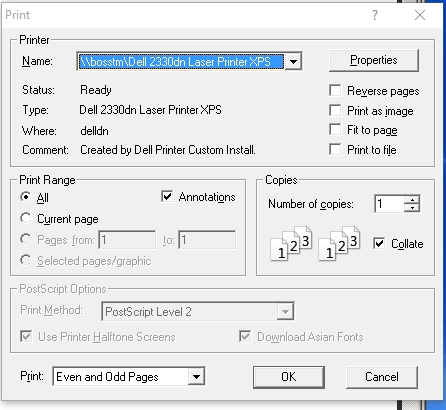Open the PostScript Level 2 Print Method dropdown

(285, 312)
